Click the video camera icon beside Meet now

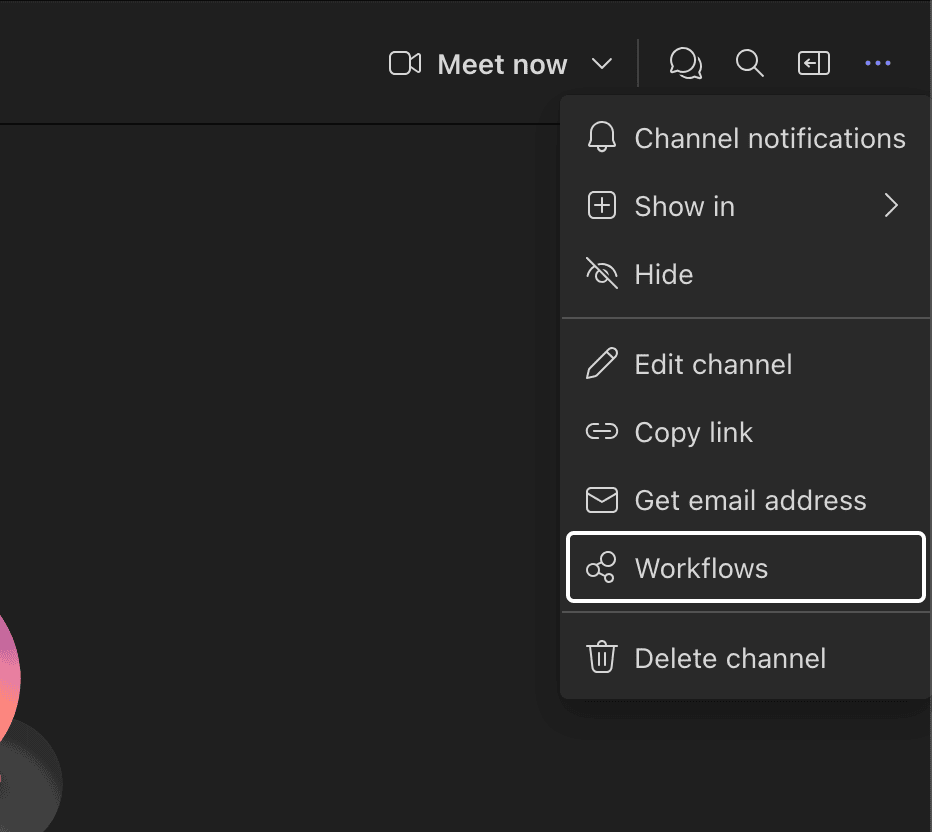coord(404,64)
